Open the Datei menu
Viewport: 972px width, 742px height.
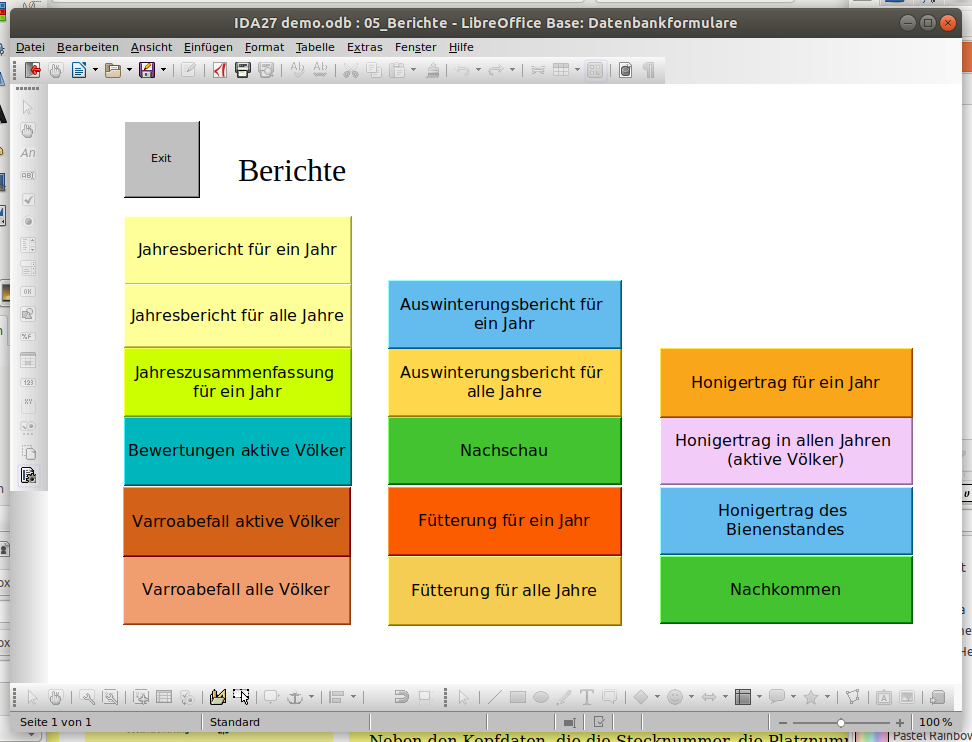30,47
